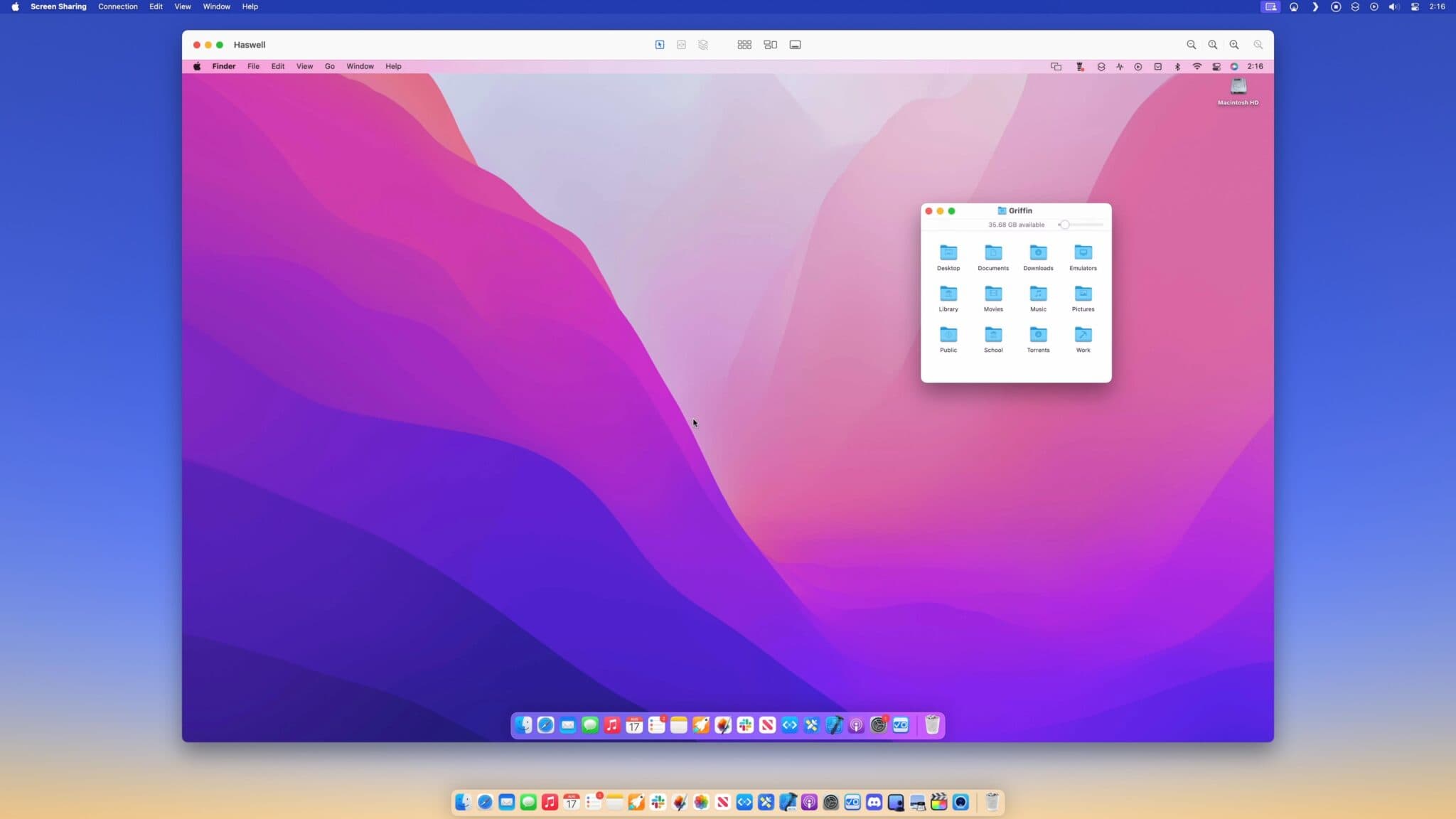Select the zoom-in magnifier in the Screen Sharing toolbar
Viewport: 1456px width, 819px height.
pyautogui.click(x=1234, y=44)
